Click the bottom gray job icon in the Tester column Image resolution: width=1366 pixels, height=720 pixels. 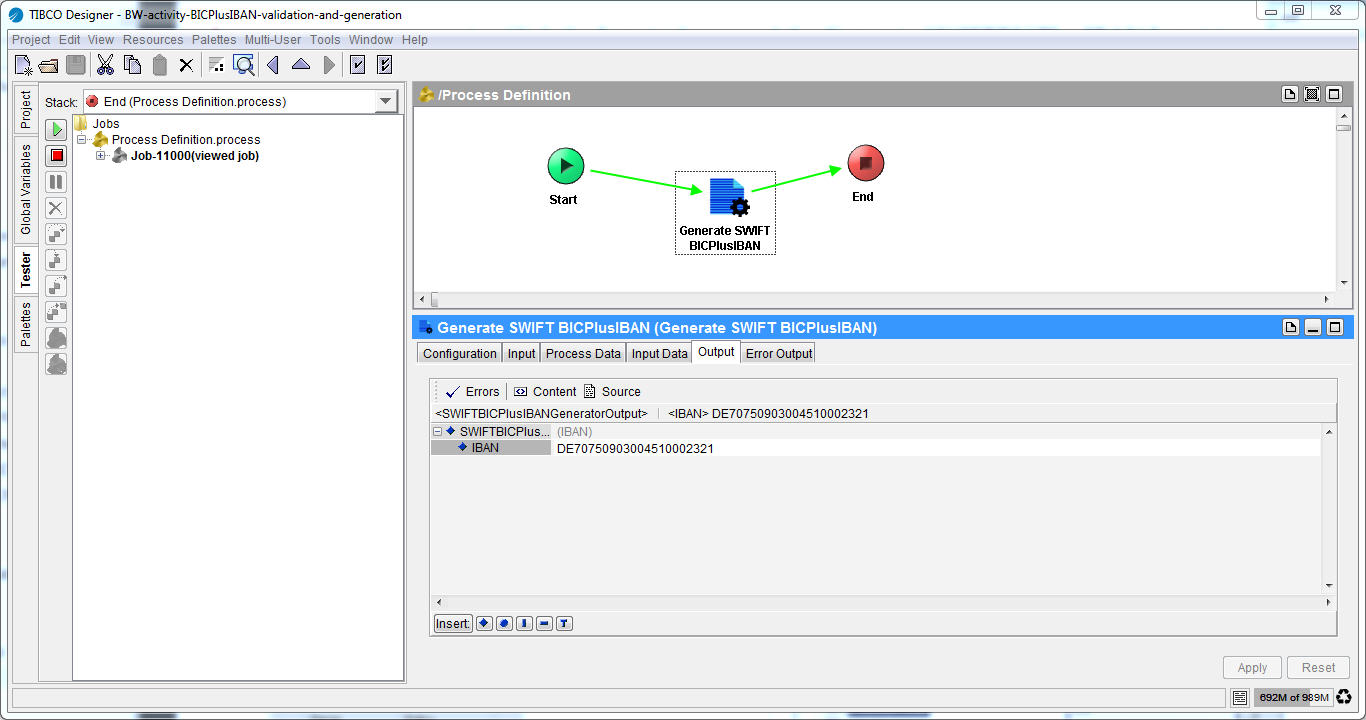click(56, 364)
